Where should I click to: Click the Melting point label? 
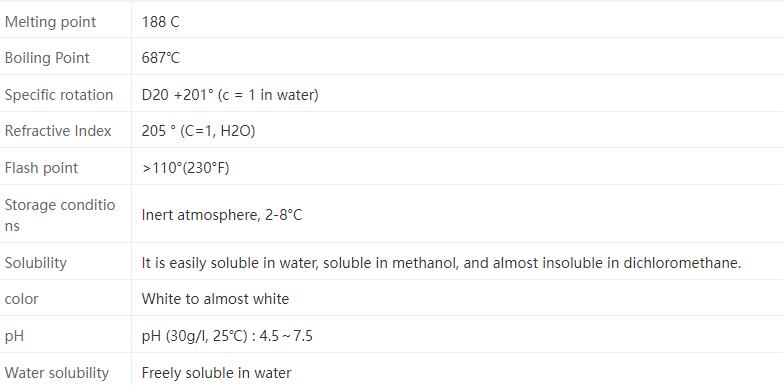click(x=50, y=22)
